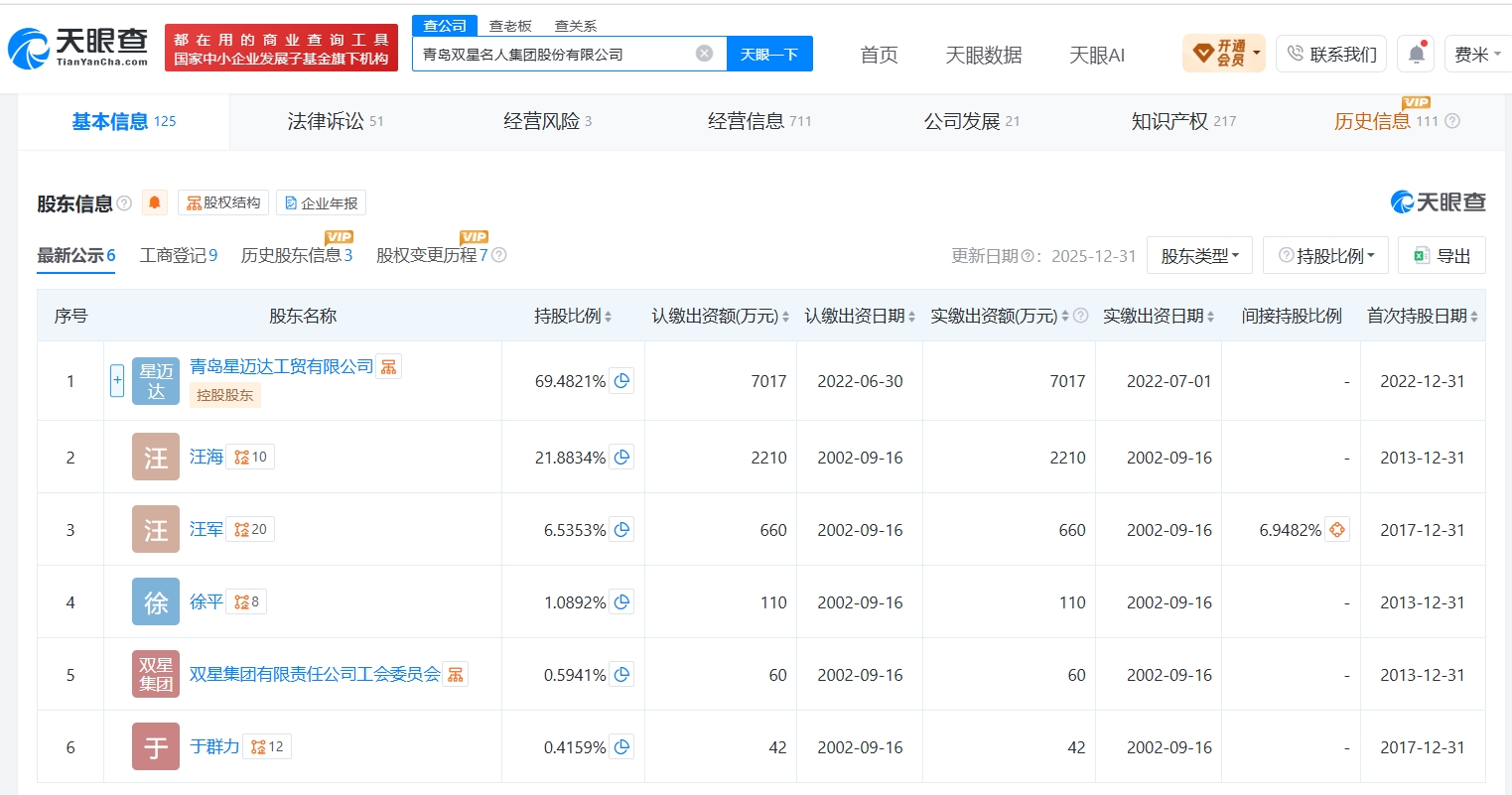Select the 工商登记 shareholder sub-tab
The width and height of the screenshot is (1512, 795).
pyautogui.click(x=179, y=255)
